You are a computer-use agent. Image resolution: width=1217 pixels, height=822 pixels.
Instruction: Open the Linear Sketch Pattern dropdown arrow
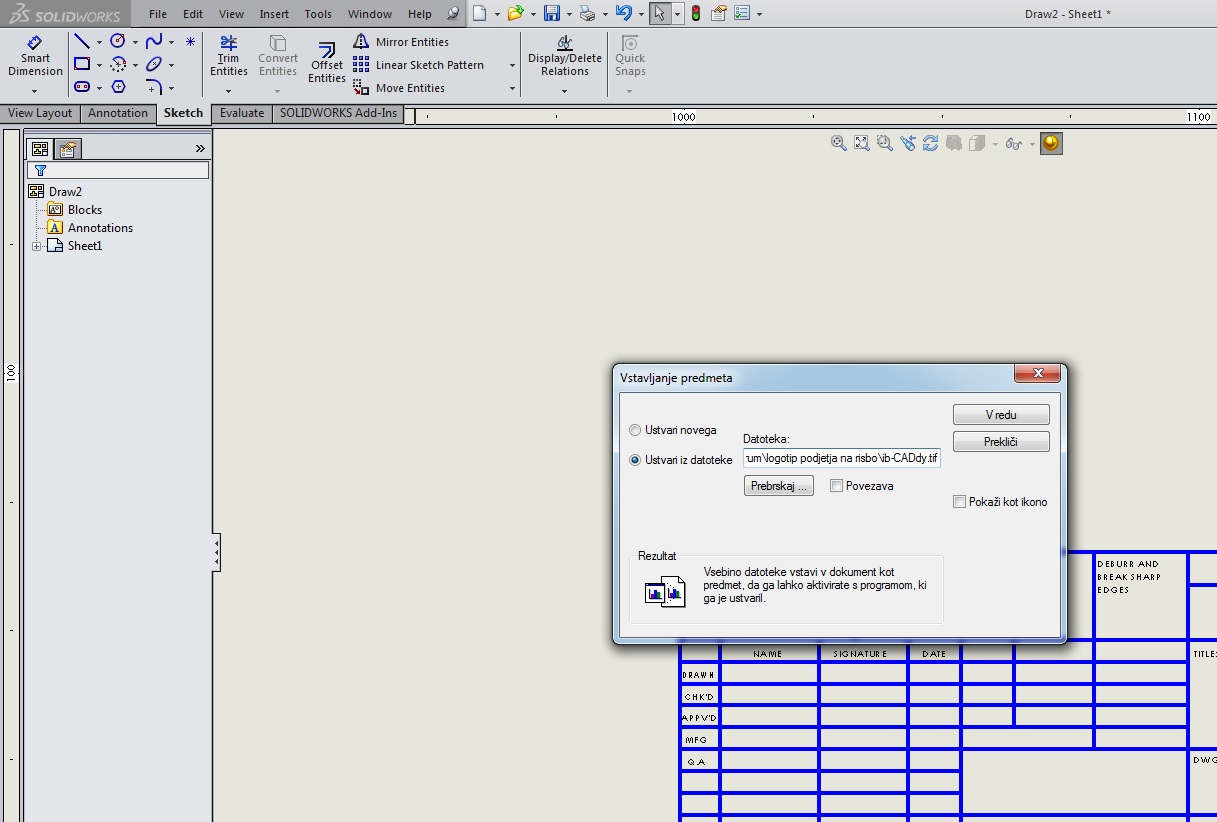pyautogui.click(x=512, y=66)
